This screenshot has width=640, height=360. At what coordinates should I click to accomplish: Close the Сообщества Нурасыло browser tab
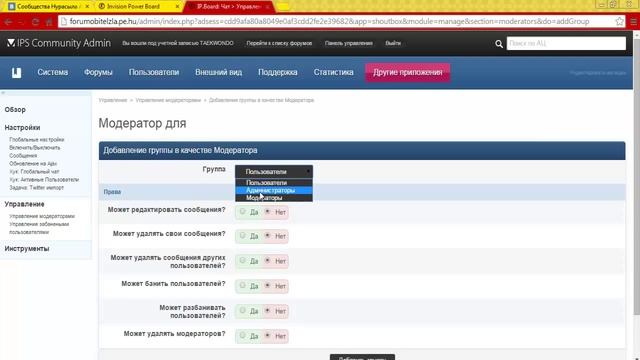[x=87, y=7]
